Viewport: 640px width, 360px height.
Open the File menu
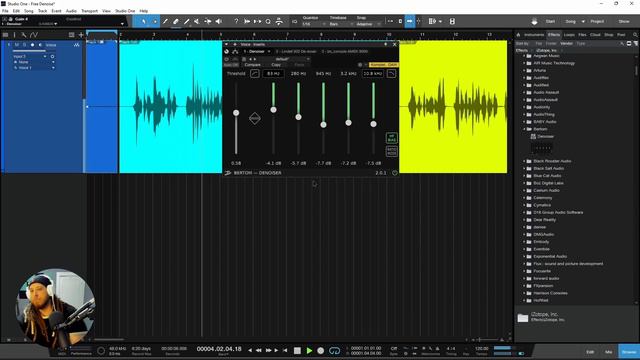[x=5, y=11]
